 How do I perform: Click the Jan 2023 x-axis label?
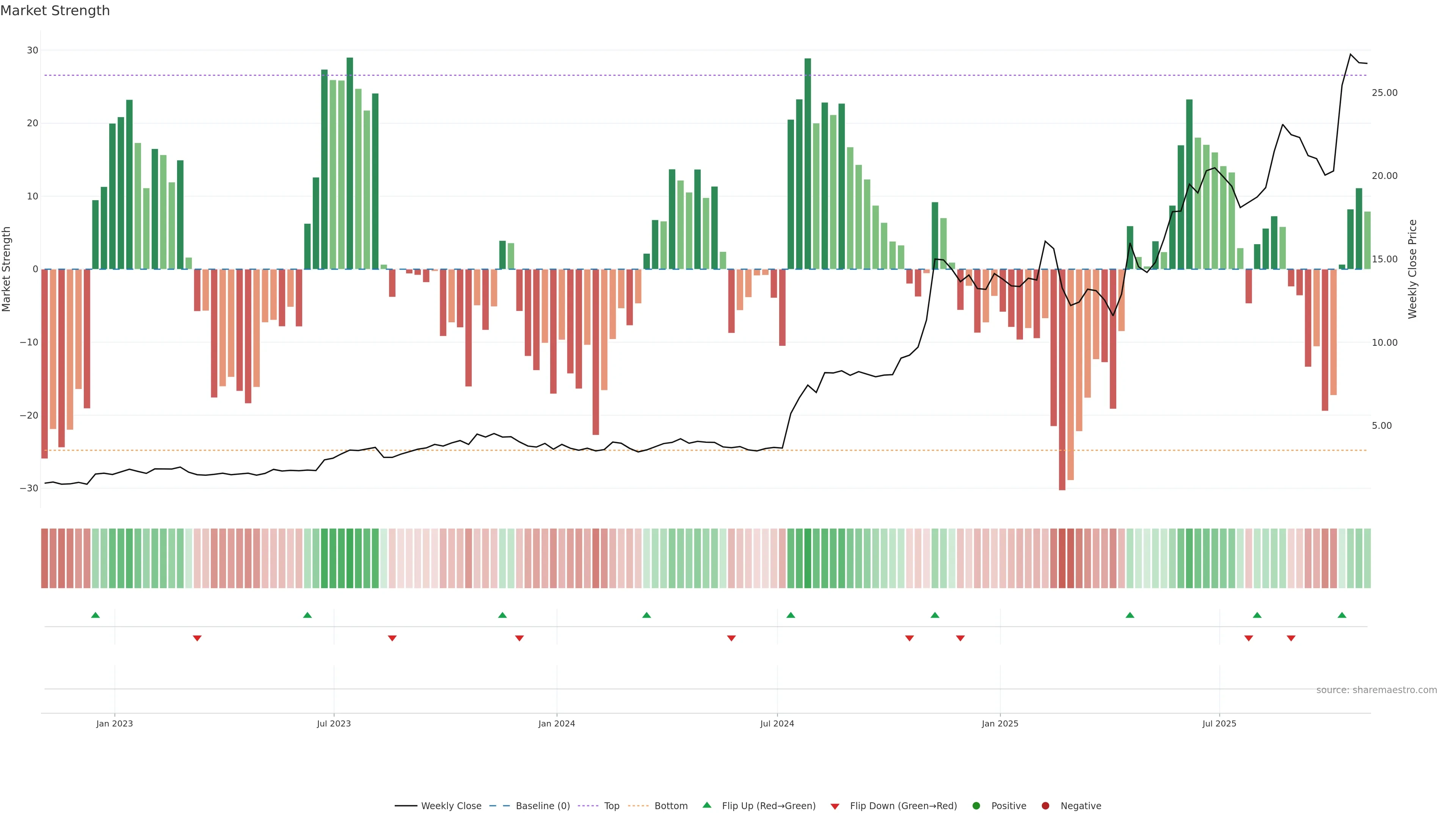click(115, 723)
